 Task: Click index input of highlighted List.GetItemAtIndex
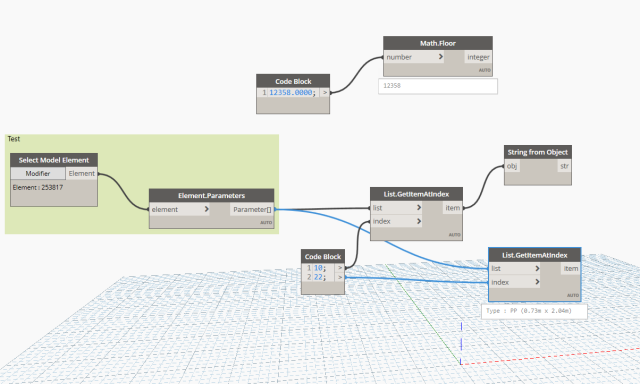pos(515,282)
